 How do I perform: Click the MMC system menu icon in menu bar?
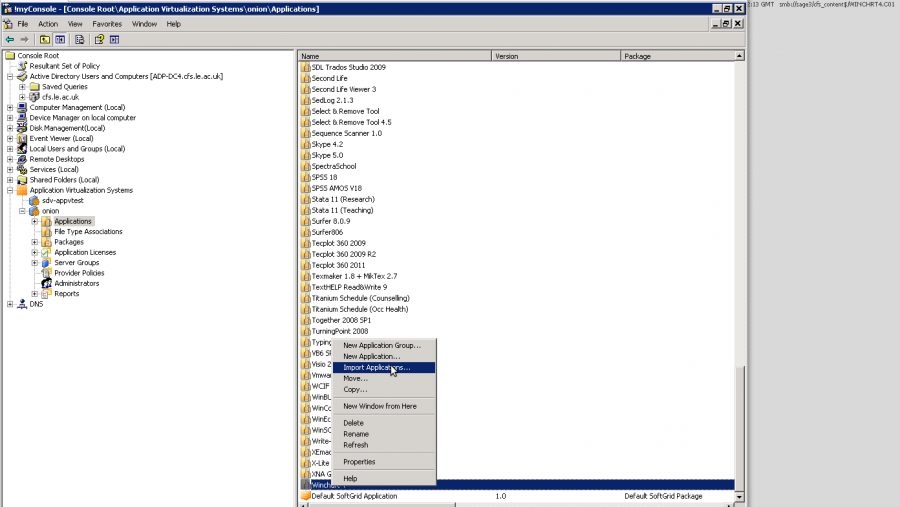tap(7, 24)
